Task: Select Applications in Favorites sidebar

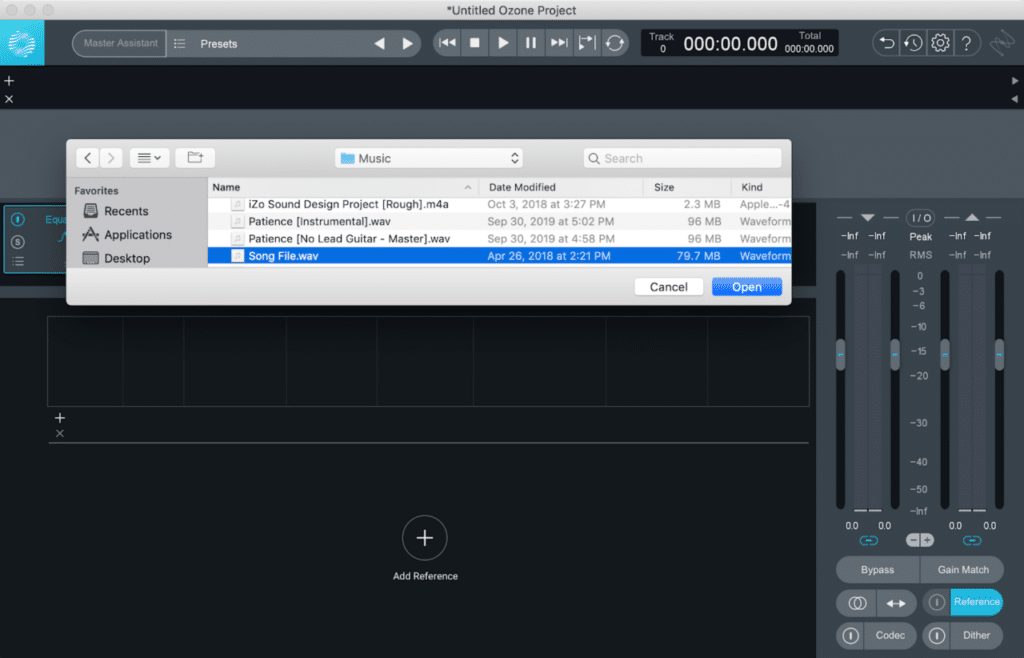Action: 128,234
